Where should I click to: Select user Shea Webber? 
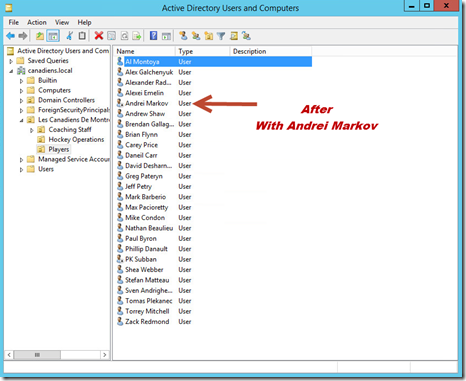(144, 269)
